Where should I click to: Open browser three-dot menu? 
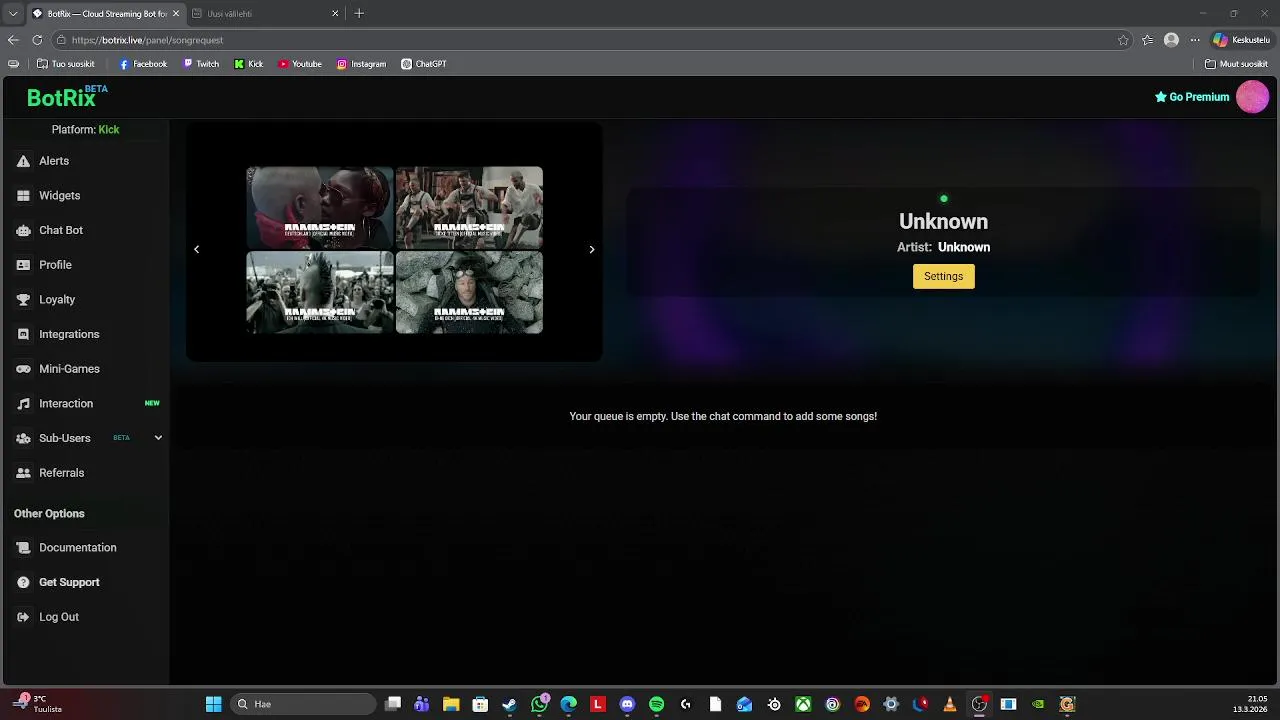(x=1195, y=40)
